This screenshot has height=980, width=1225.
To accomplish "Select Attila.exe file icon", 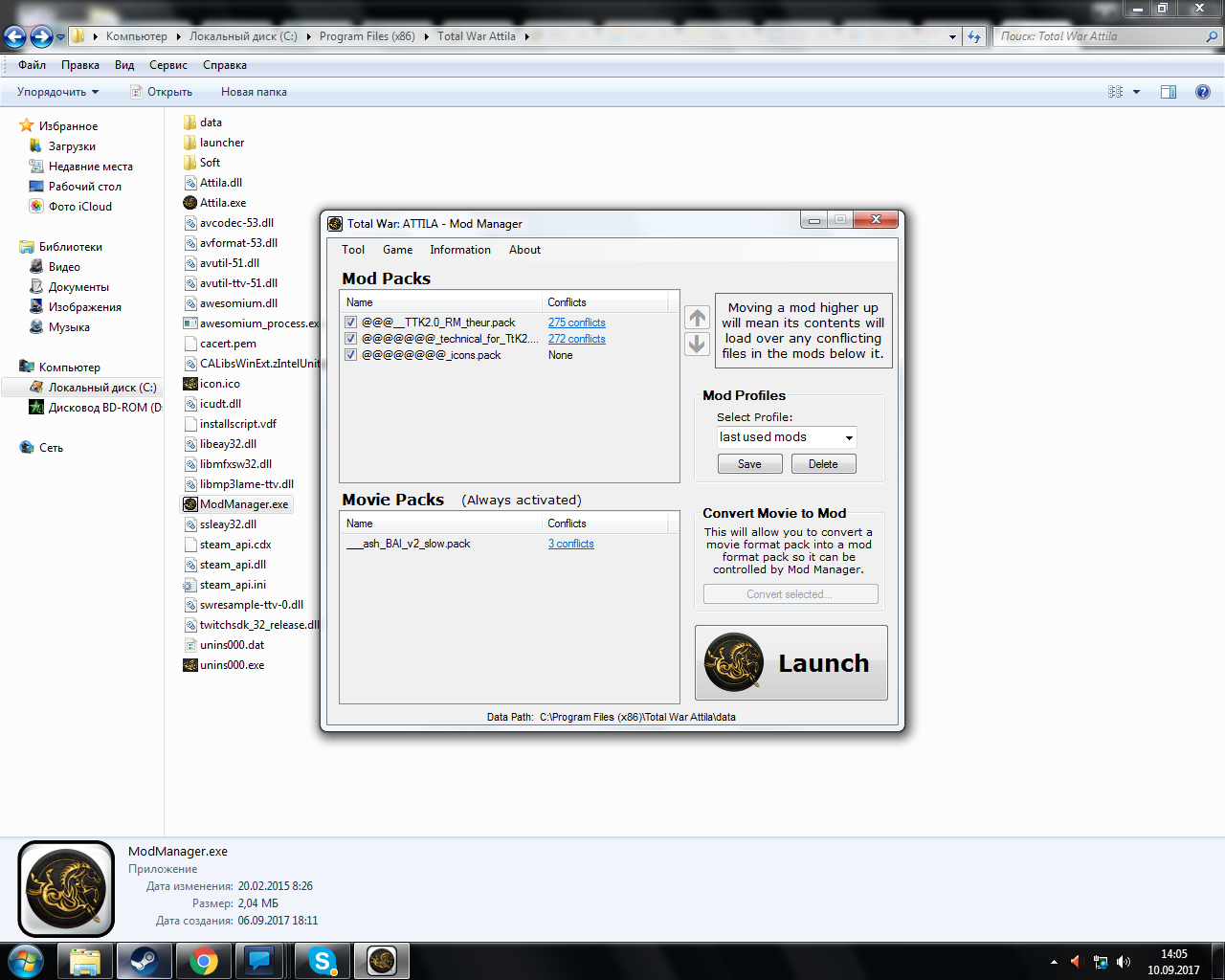I will tap(190, 203).
